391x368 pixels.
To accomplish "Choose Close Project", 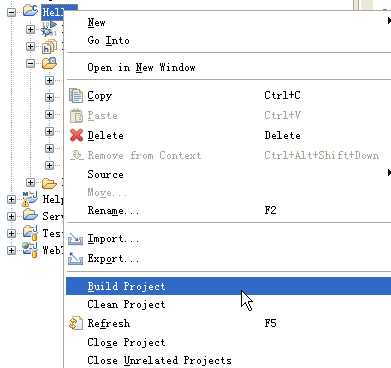I will click(x=228, y=342).
